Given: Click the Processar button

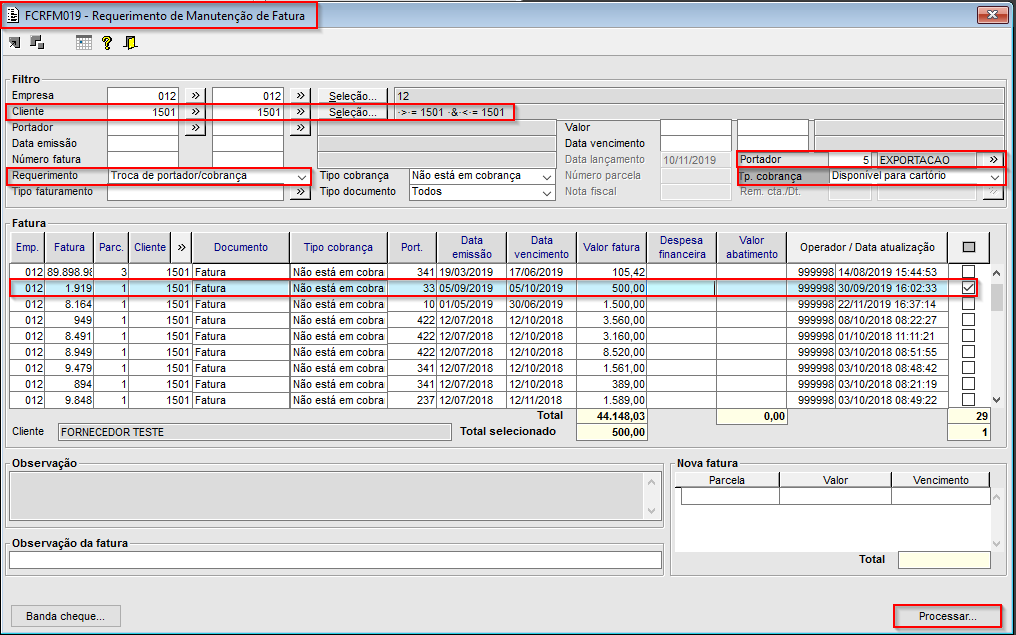Looking at the screenshot, I should [947, 616].
